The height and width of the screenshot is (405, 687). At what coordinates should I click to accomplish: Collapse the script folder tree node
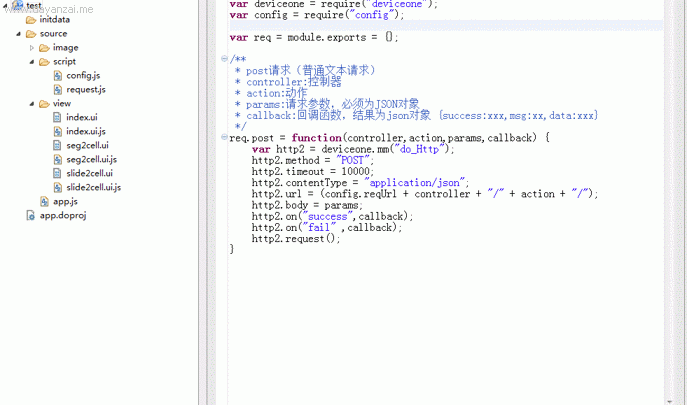tap(32, 62)
